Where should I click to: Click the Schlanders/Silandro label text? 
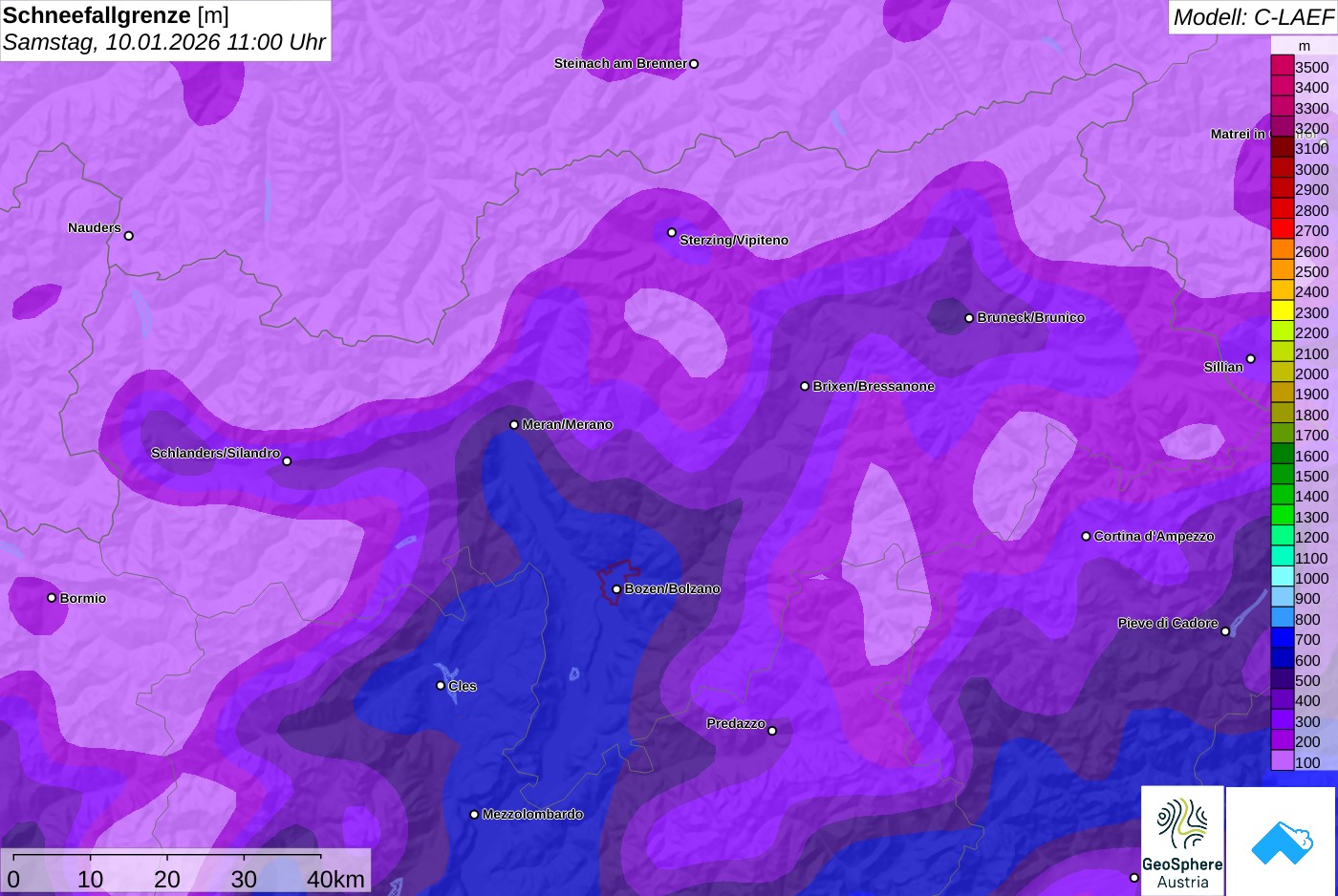[x=215, y=454]
